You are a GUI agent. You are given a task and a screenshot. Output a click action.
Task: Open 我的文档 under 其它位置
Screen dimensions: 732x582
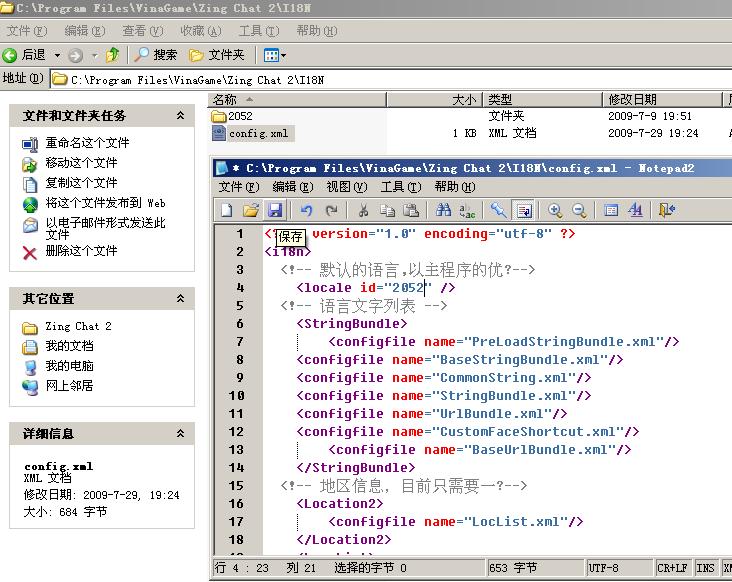(70, 346)
